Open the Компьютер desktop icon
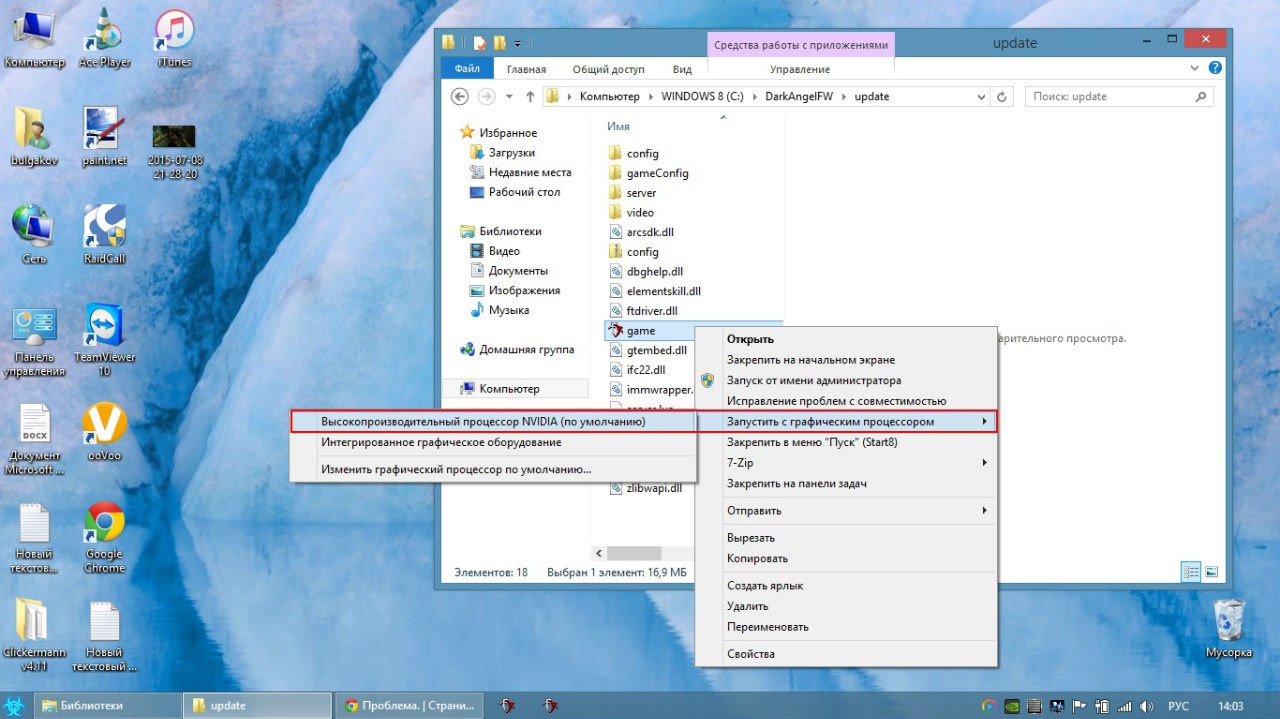 pos(33,38)
